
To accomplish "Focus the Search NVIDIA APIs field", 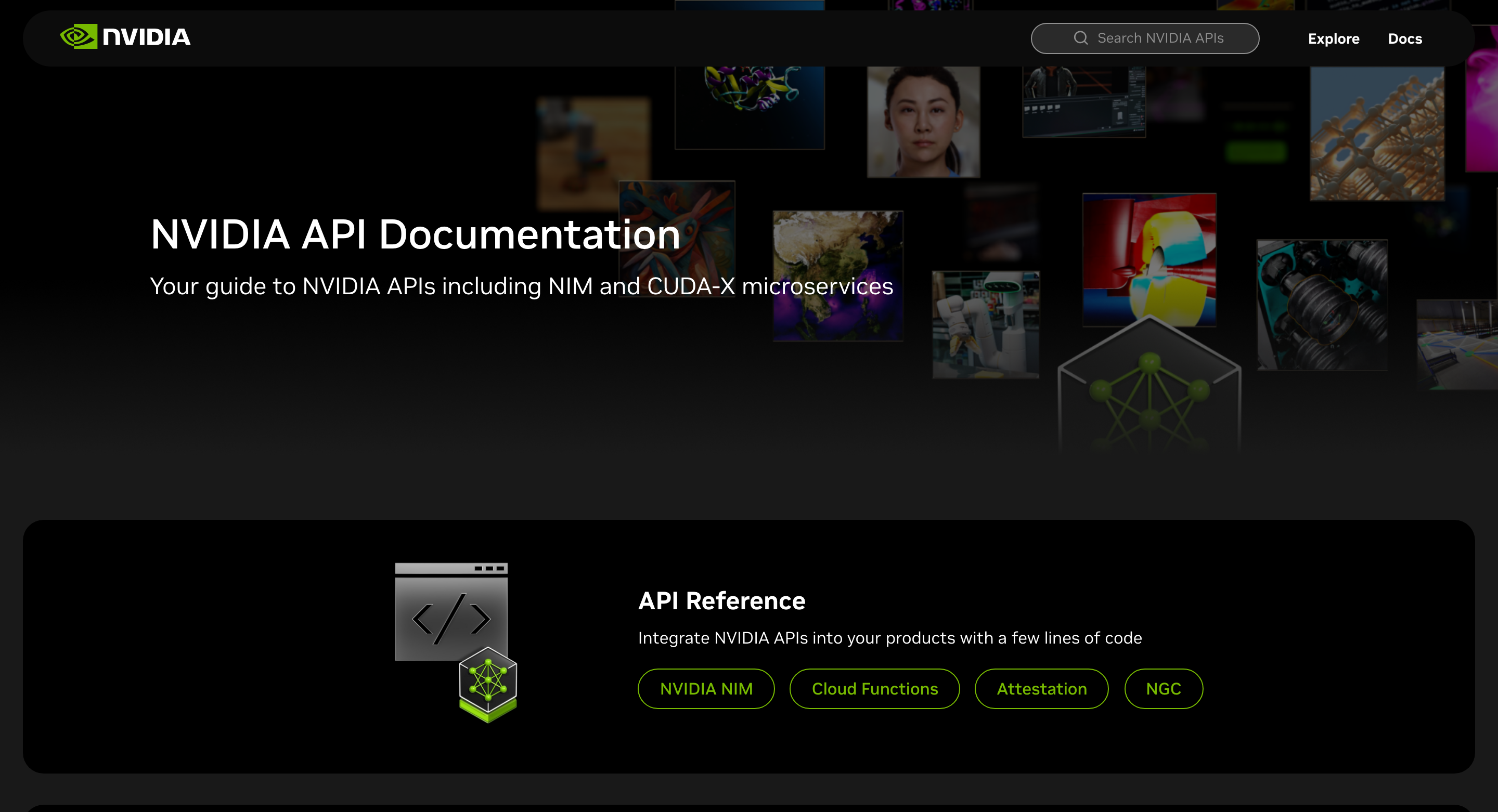I will (1145, 38).
